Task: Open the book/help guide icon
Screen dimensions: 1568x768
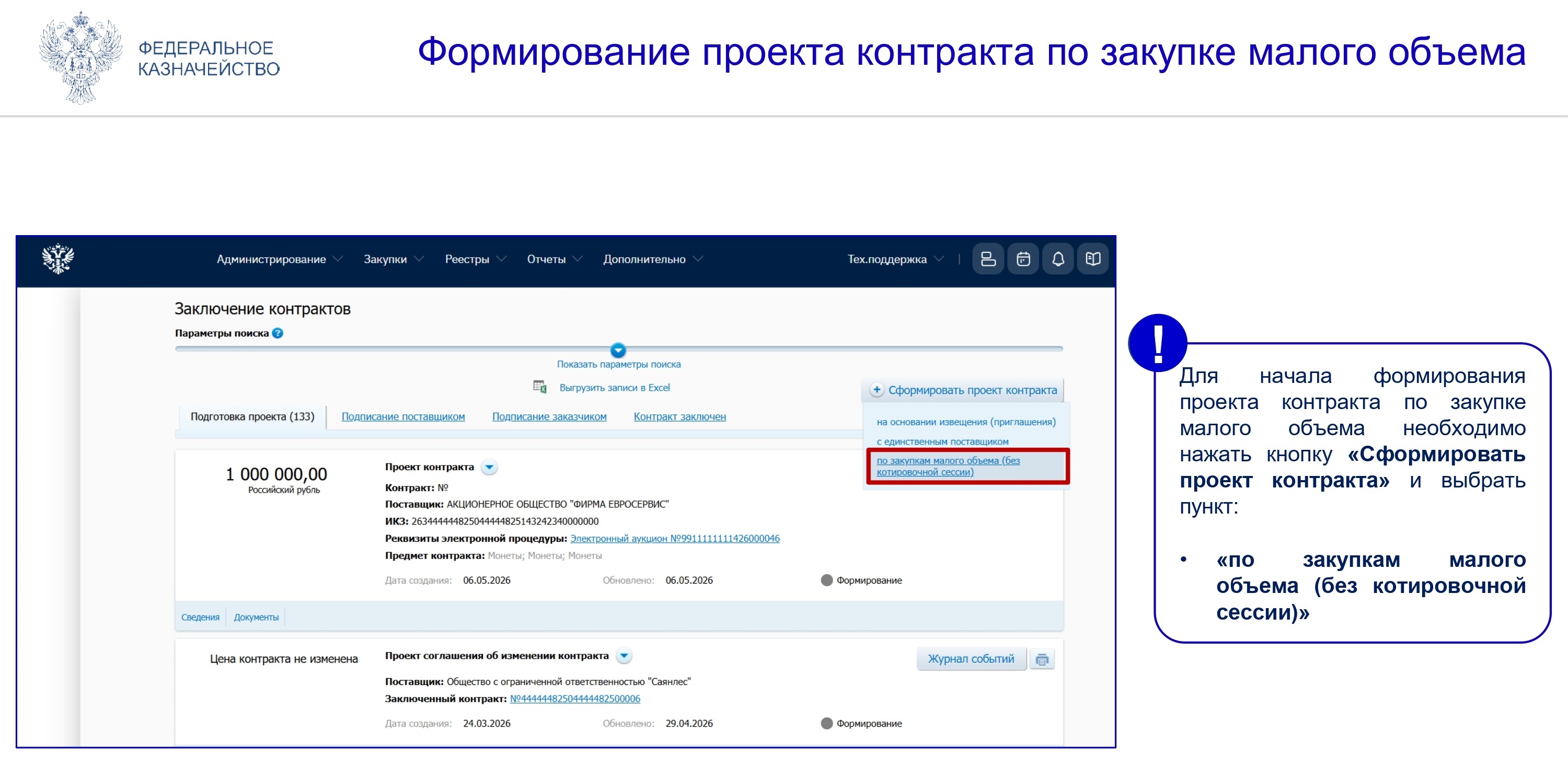Action: [x=1092, y=259]
